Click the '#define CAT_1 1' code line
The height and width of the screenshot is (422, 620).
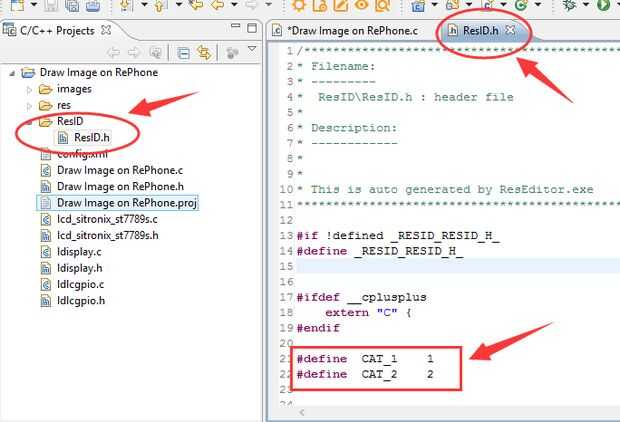[x=365, y=359]
